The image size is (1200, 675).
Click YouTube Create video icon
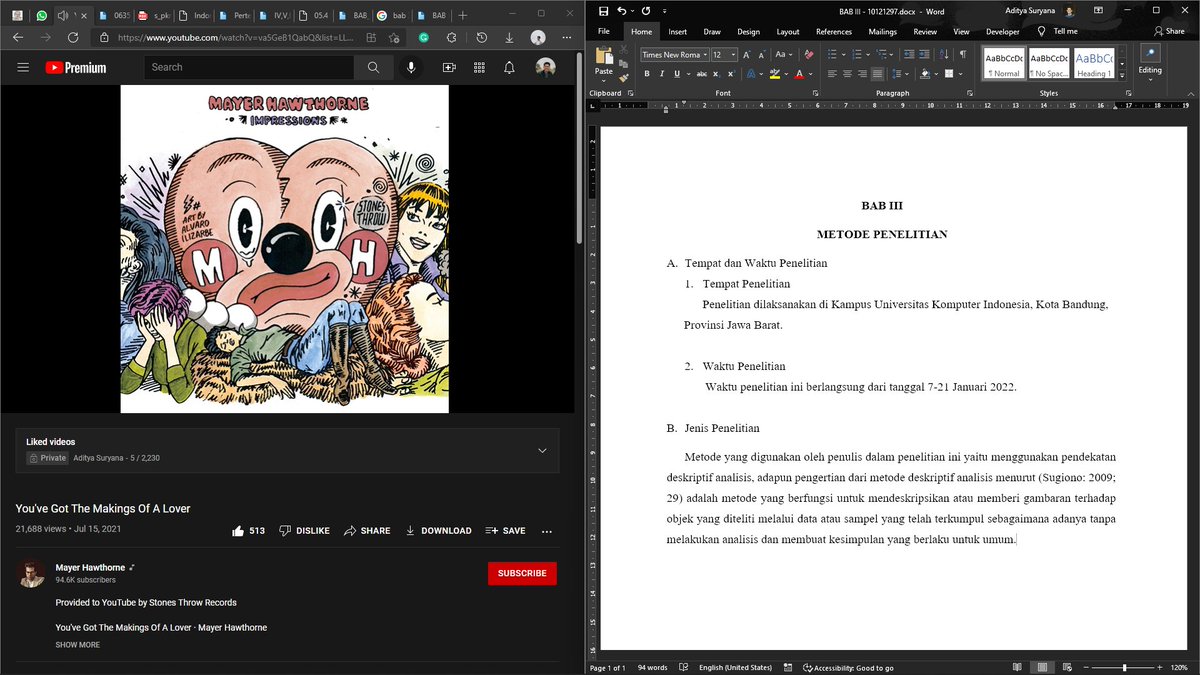coord(449,67)
